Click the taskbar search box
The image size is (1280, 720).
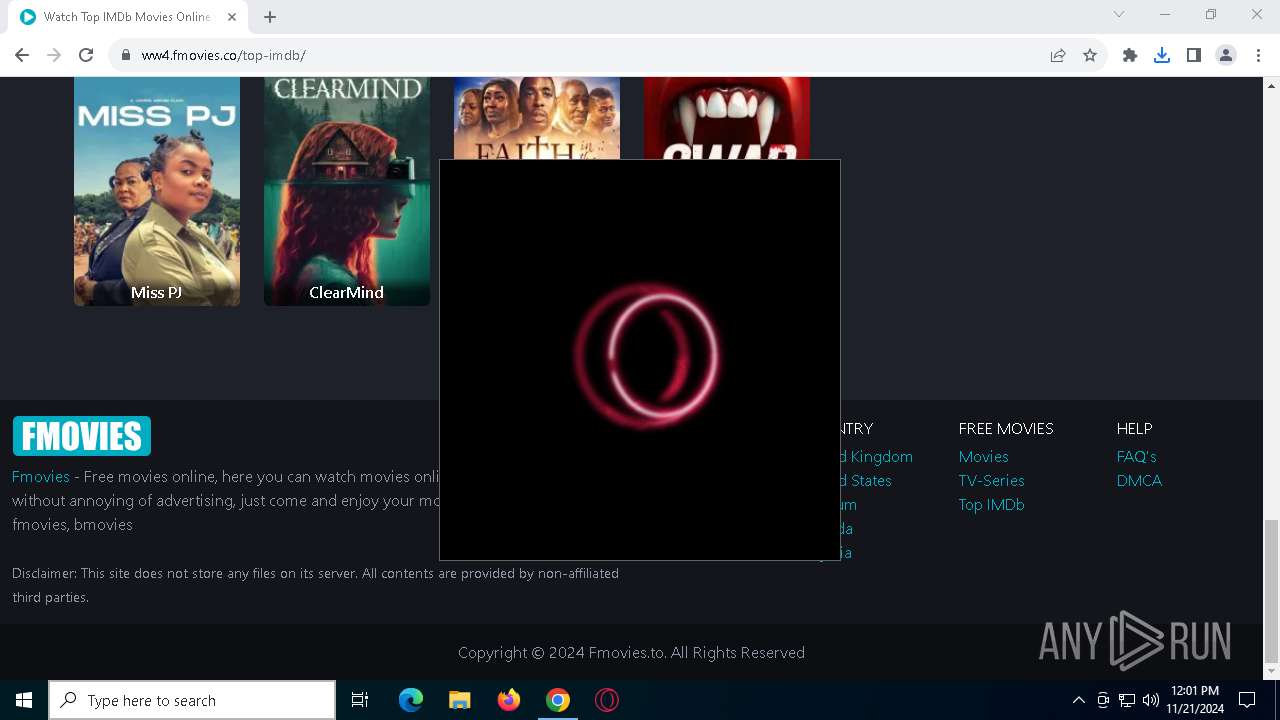pos(192,700)
